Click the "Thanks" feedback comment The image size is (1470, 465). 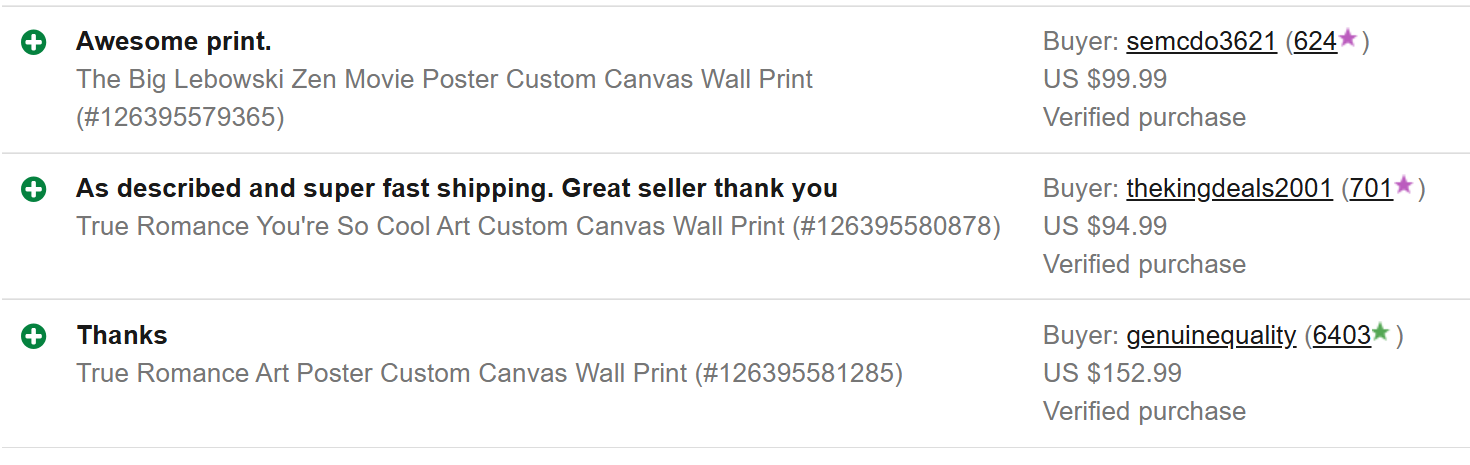tap(122, 335)
